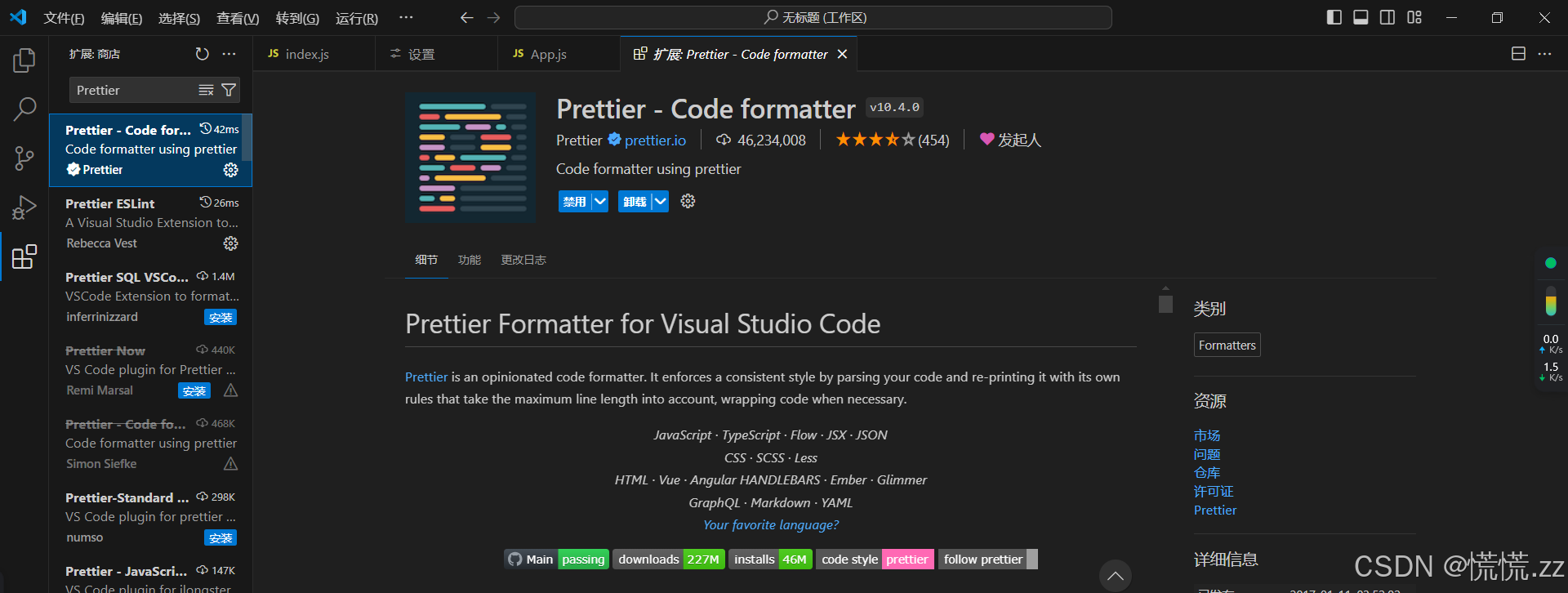Switch to the App.js tab

(559, 54)
